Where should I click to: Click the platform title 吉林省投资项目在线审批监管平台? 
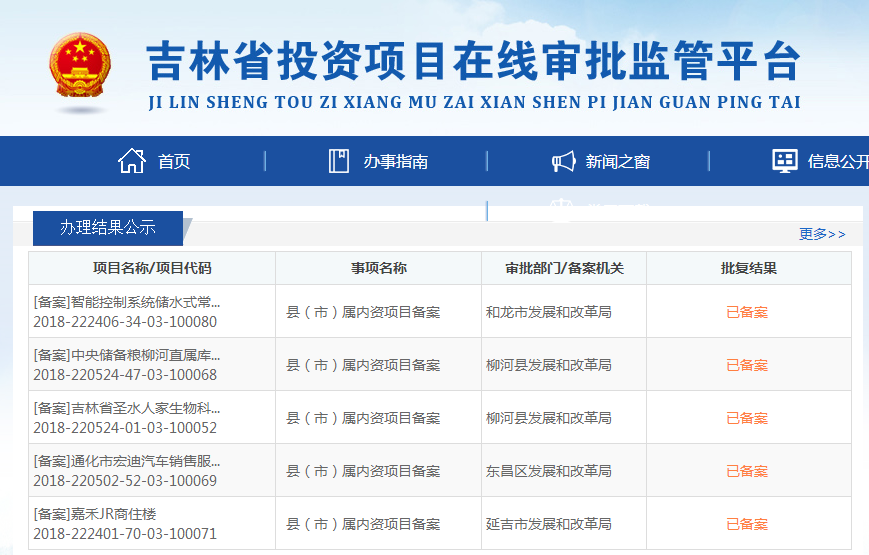(473, 62)
